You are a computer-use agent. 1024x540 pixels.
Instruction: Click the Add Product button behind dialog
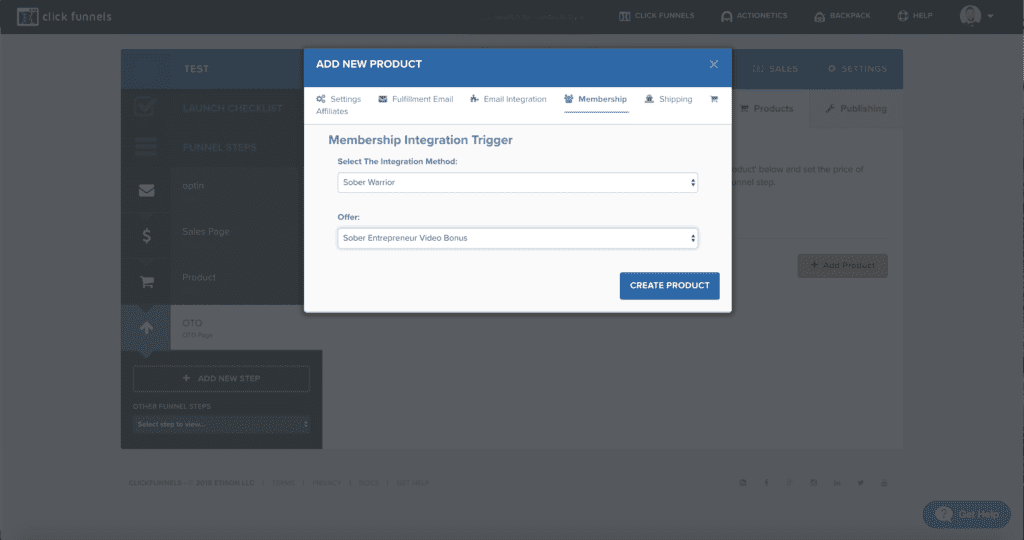tap(842, 266)
